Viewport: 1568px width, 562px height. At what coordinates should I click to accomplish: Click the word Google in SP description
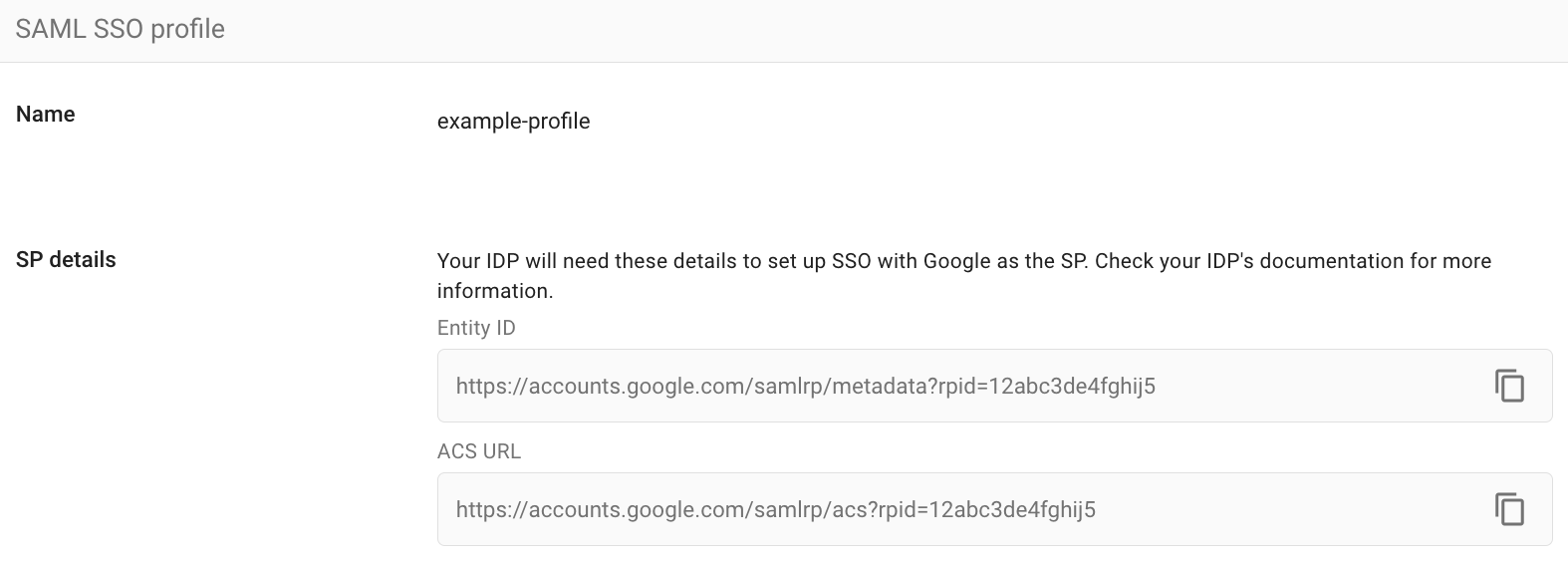click(956, 261)
